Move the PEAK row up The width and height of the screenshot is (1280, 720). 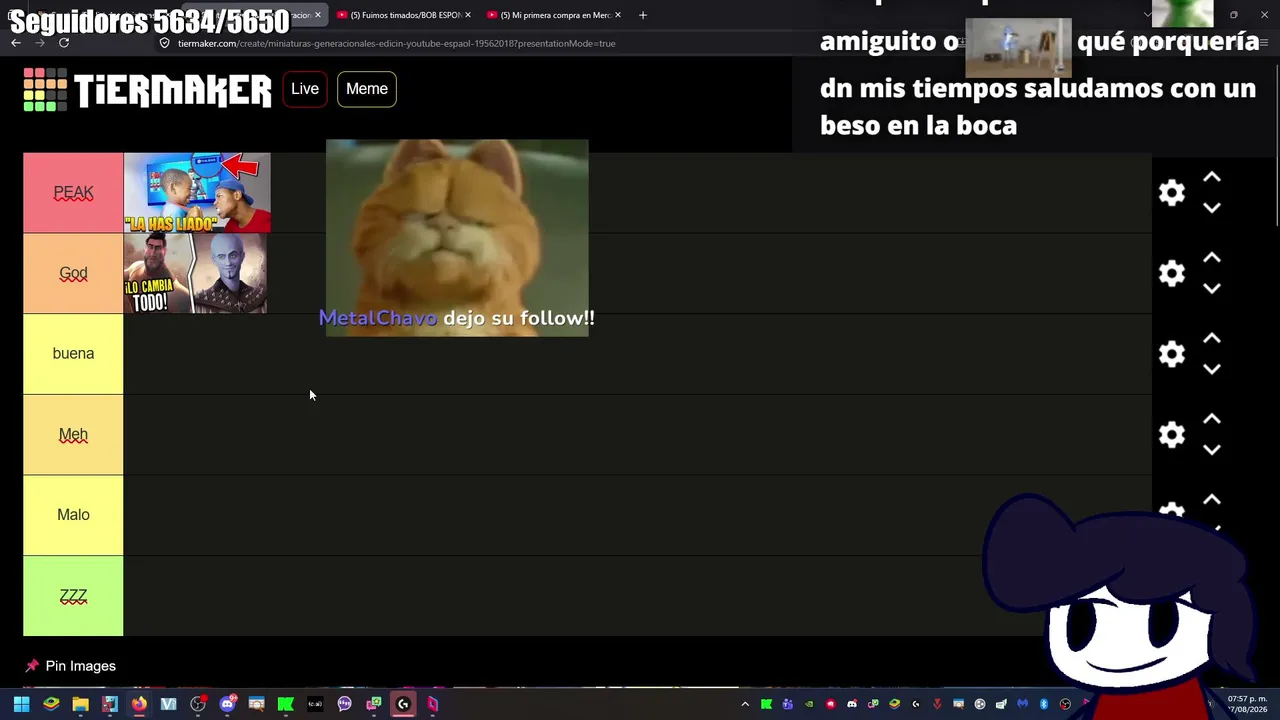[x=1212, y=178]
